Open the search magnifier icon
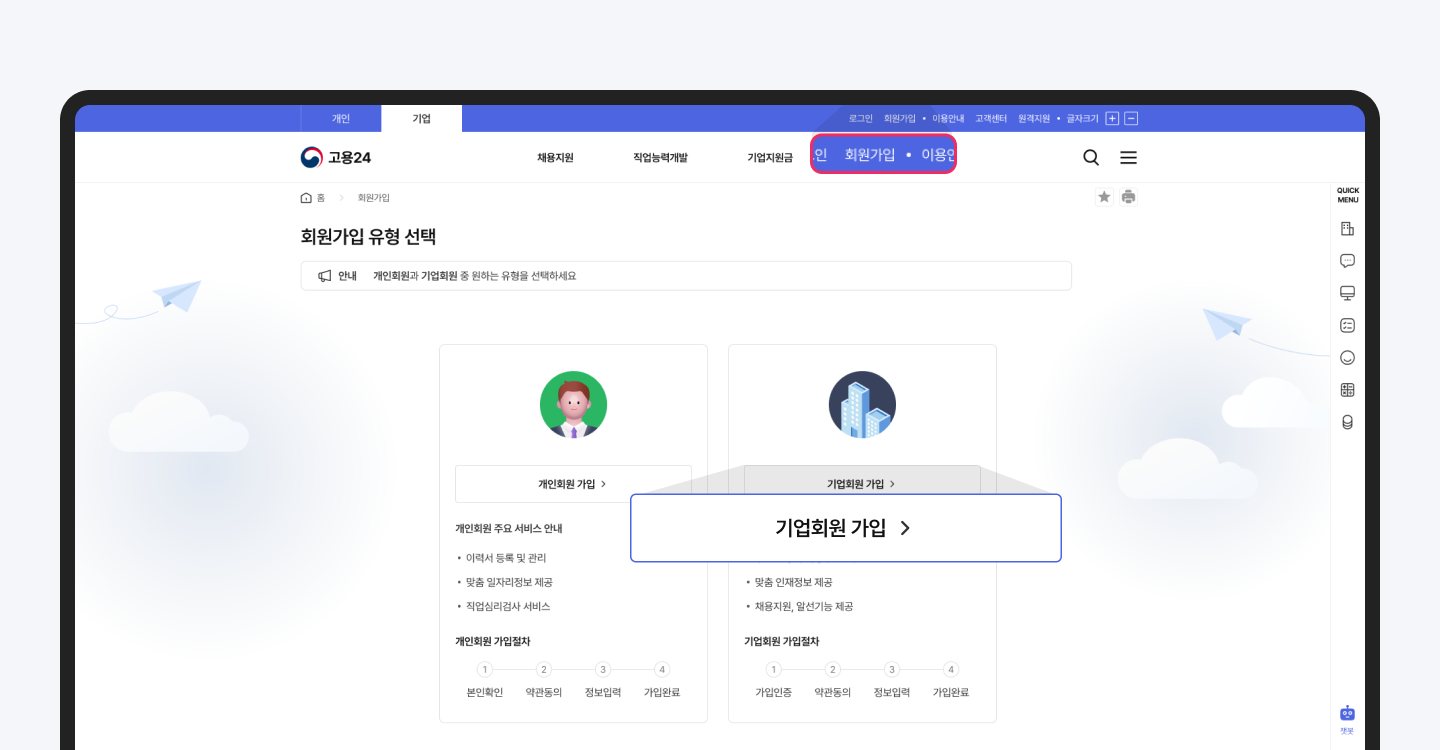The image size is (1440, 750). 1091,158
